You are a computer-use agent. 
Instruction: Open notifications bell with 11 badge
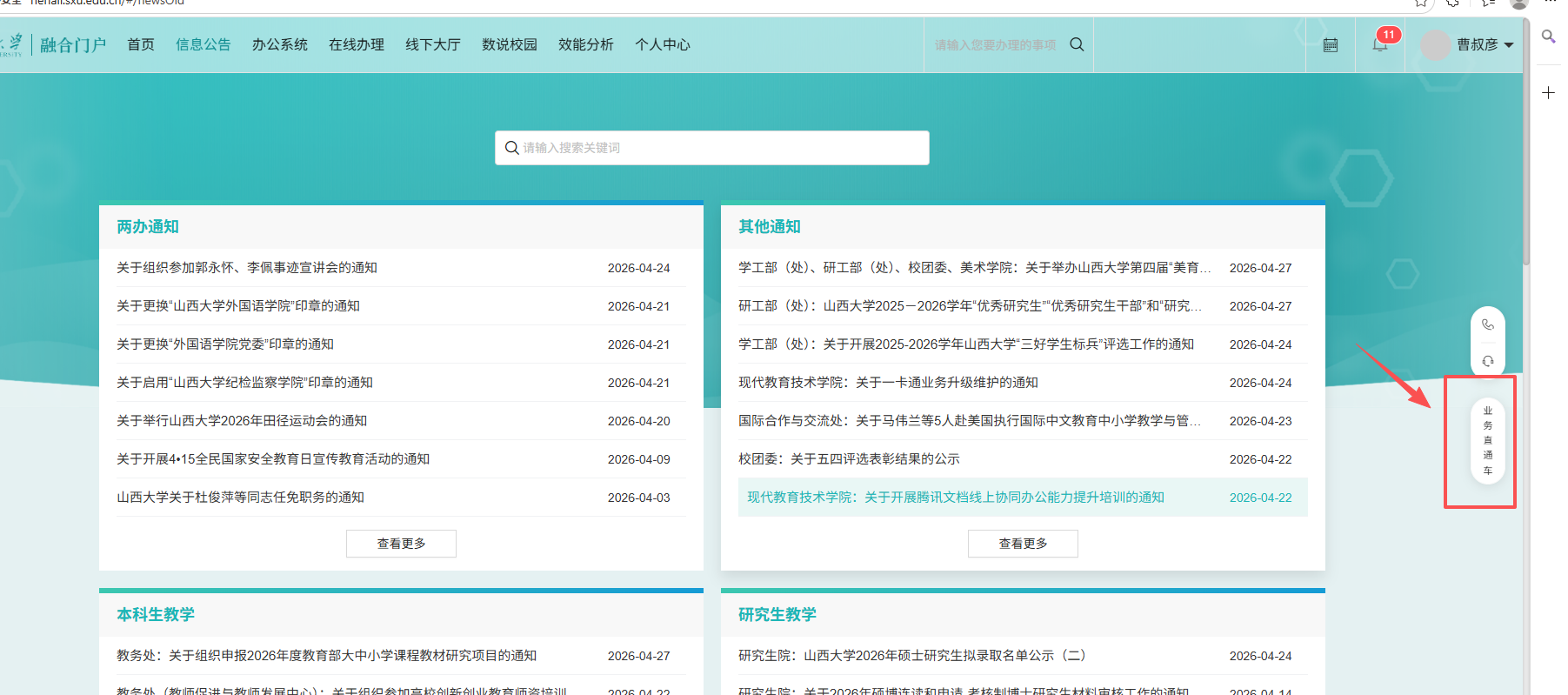pos(1380,44)
